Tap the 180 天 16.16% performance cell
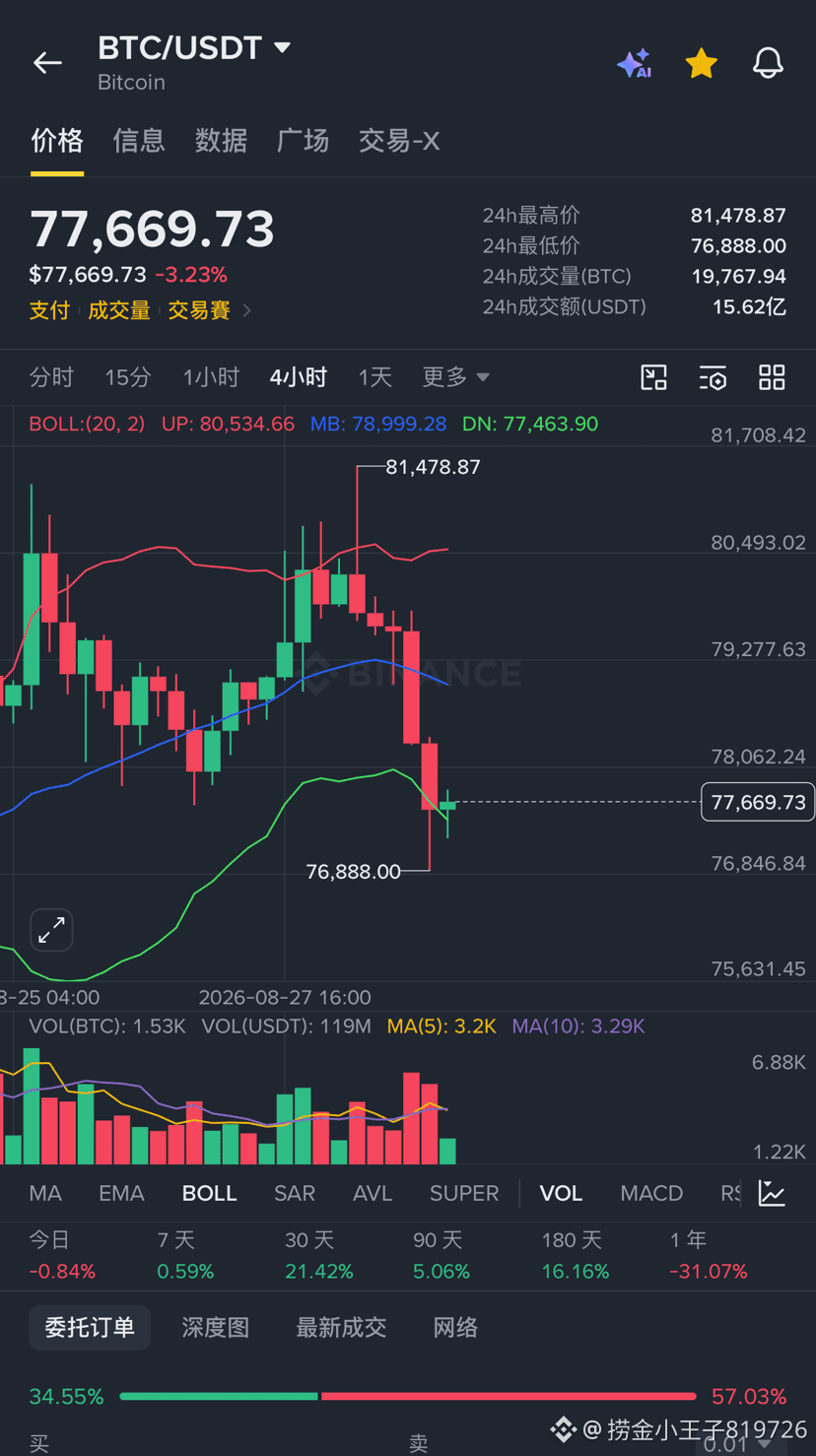 (576, 1256)
